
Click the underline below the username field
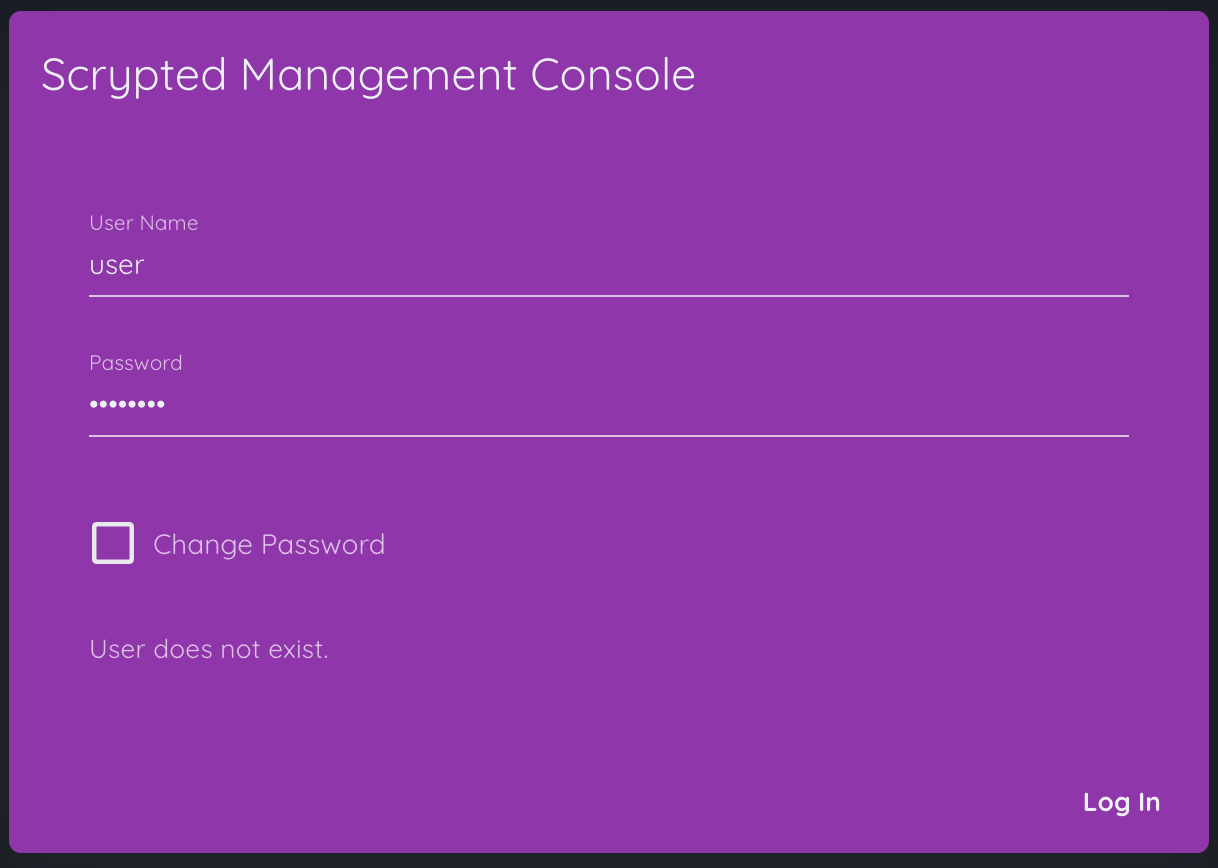608,295
